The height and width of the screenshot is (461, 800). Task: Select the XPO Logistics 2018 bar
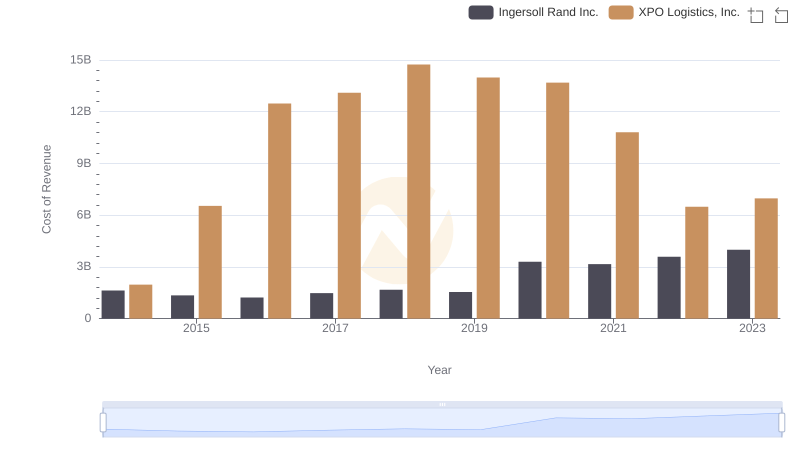(x=419, y=191)
